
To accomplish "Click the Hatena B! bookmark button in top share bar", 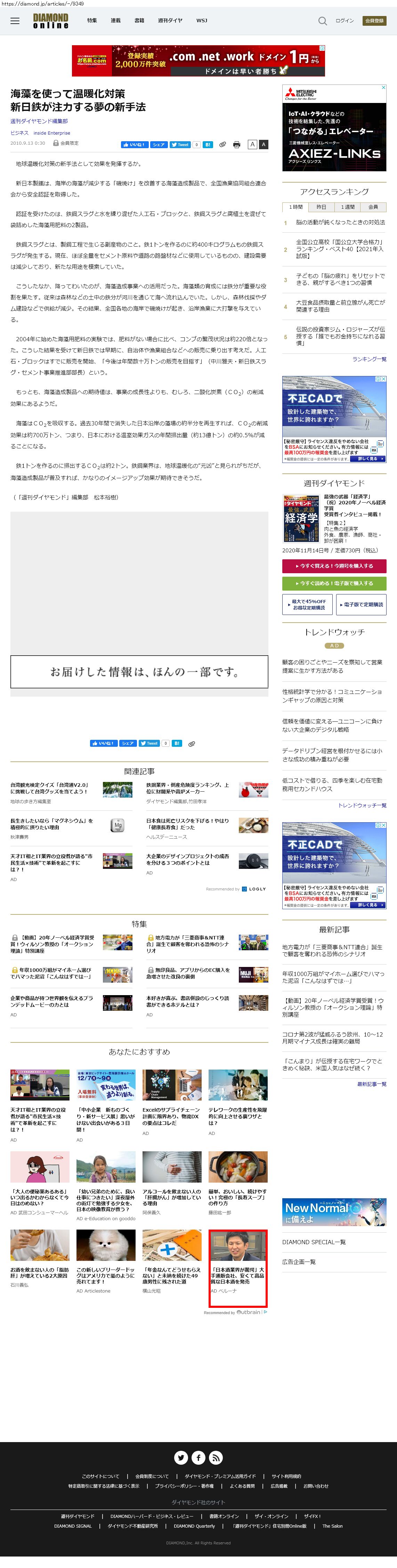I will 207,145.
